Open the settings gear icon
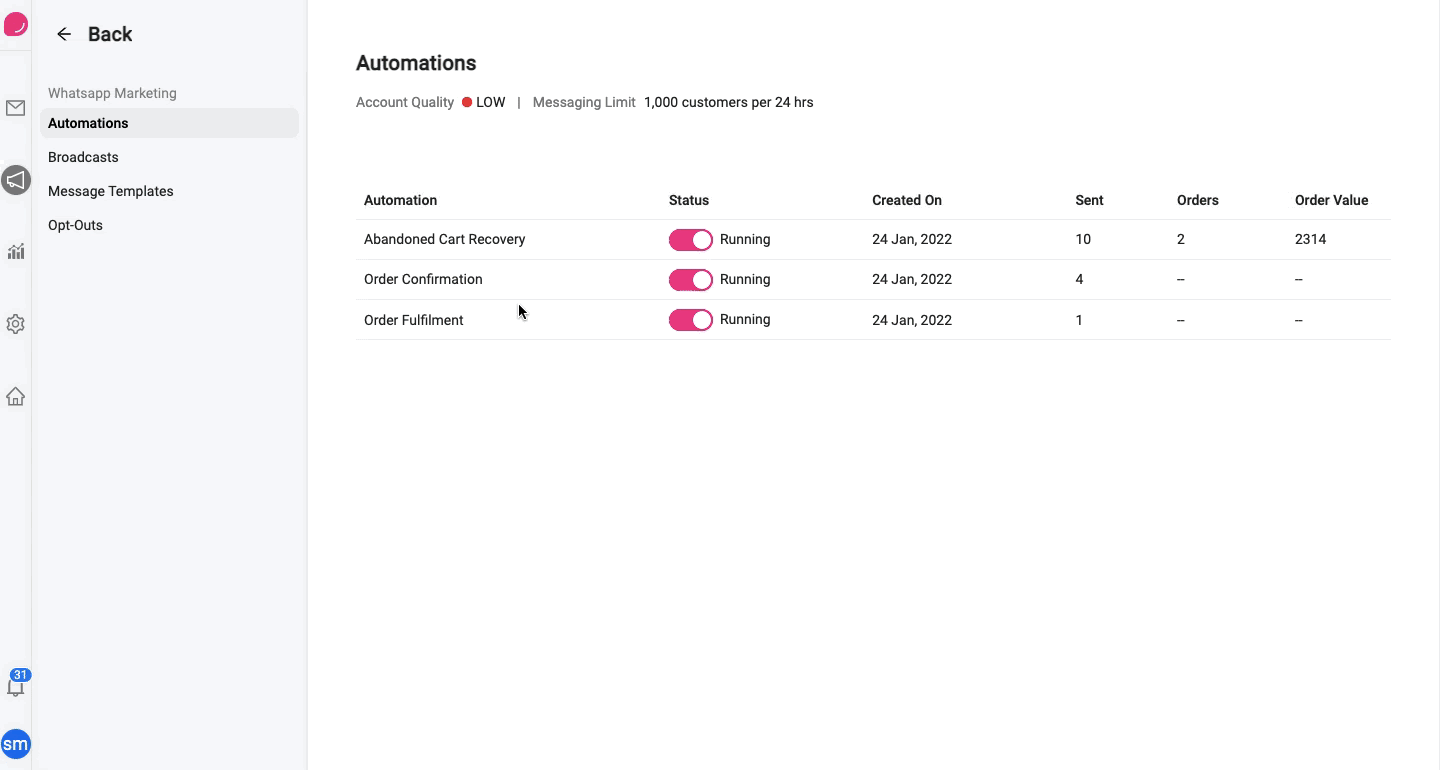 15,324
